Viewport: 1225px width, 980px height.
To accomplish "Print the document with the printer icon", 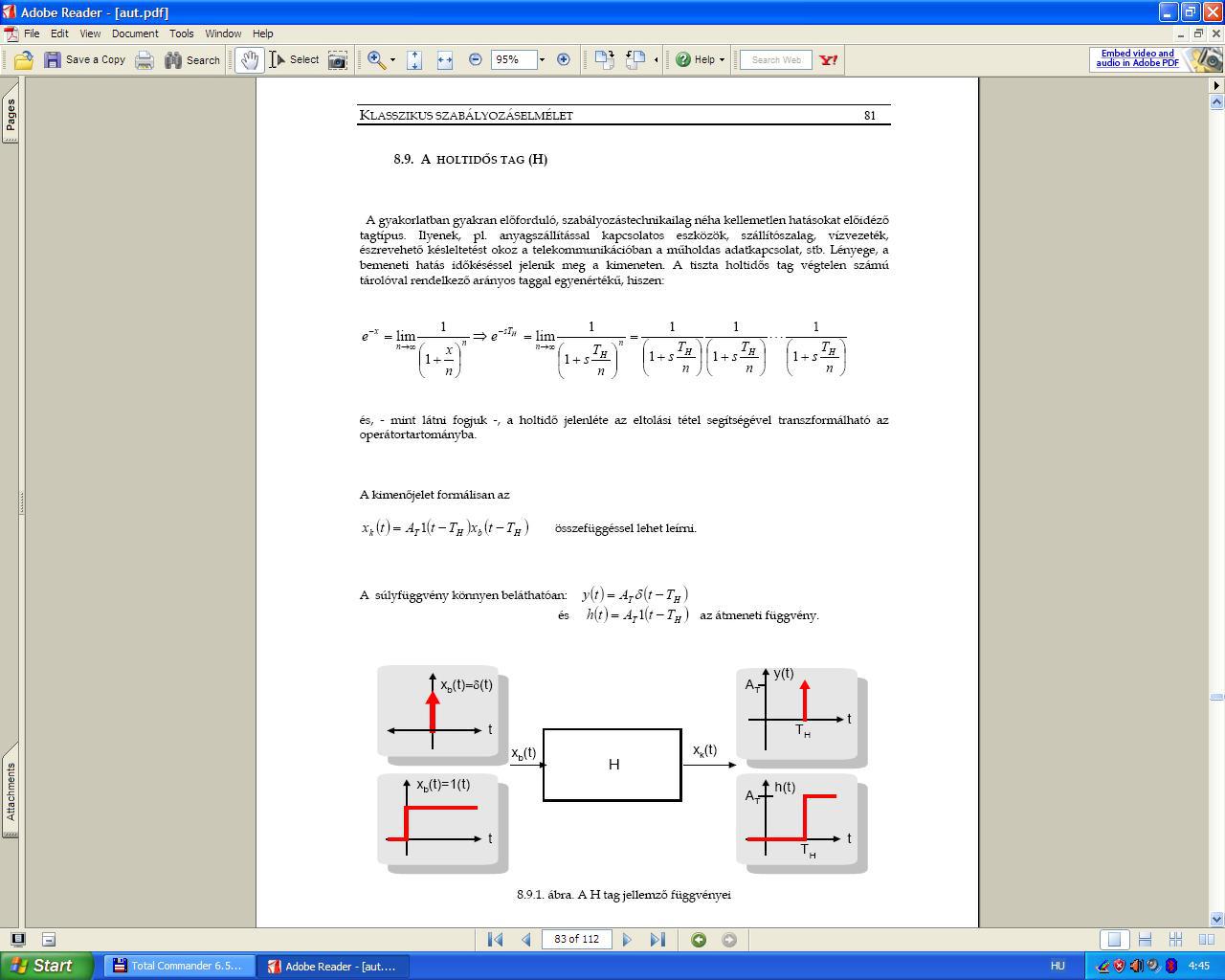I will [x=145, y=60].
